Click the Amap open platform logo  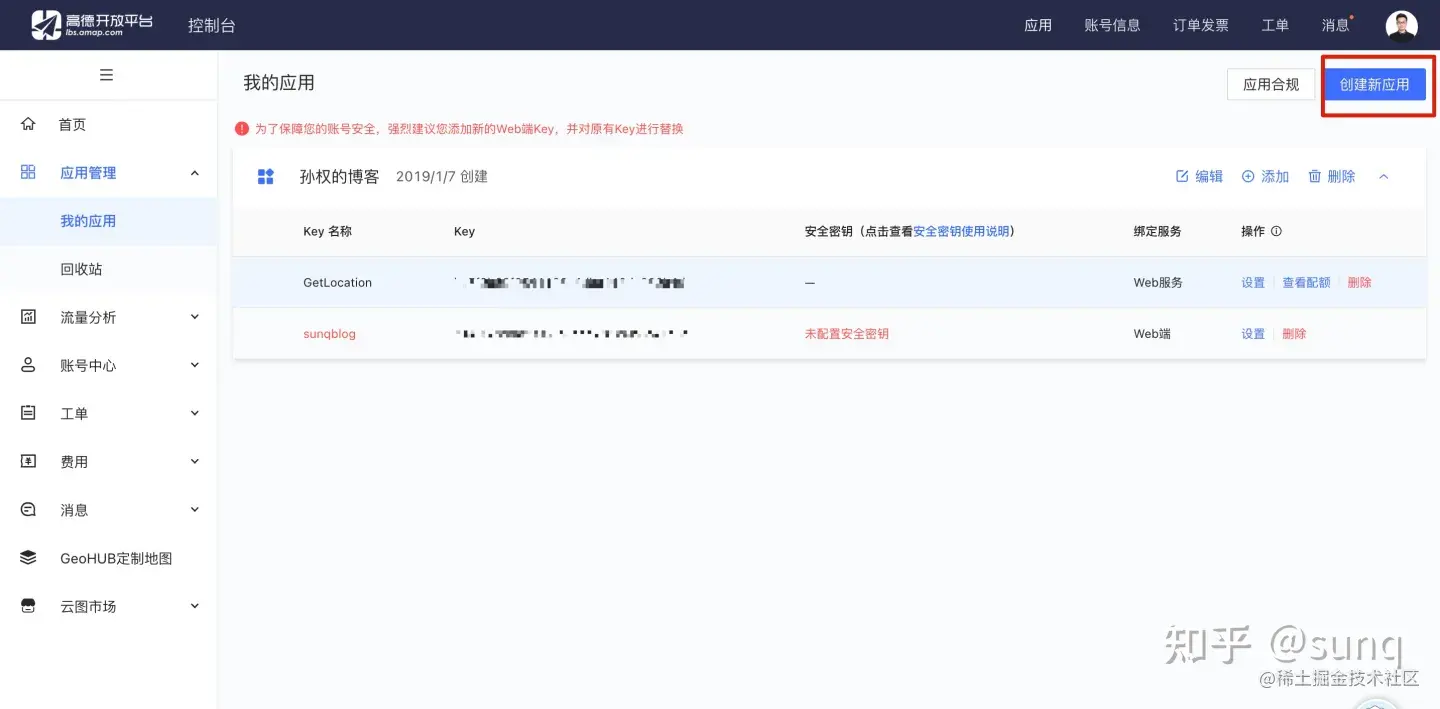coord(91,25)
